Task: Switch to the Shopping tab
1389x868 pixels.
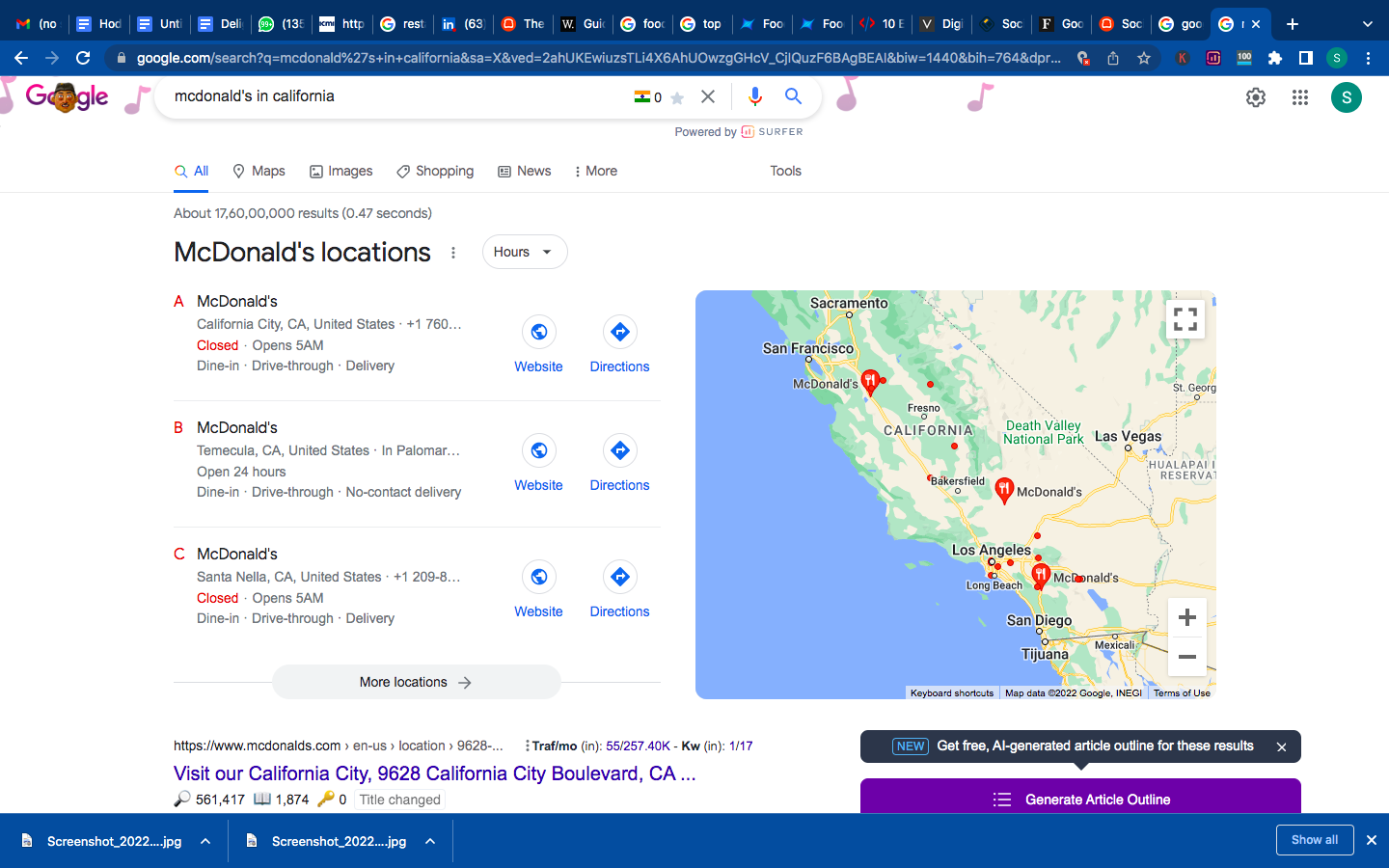Action: point(435,171)
